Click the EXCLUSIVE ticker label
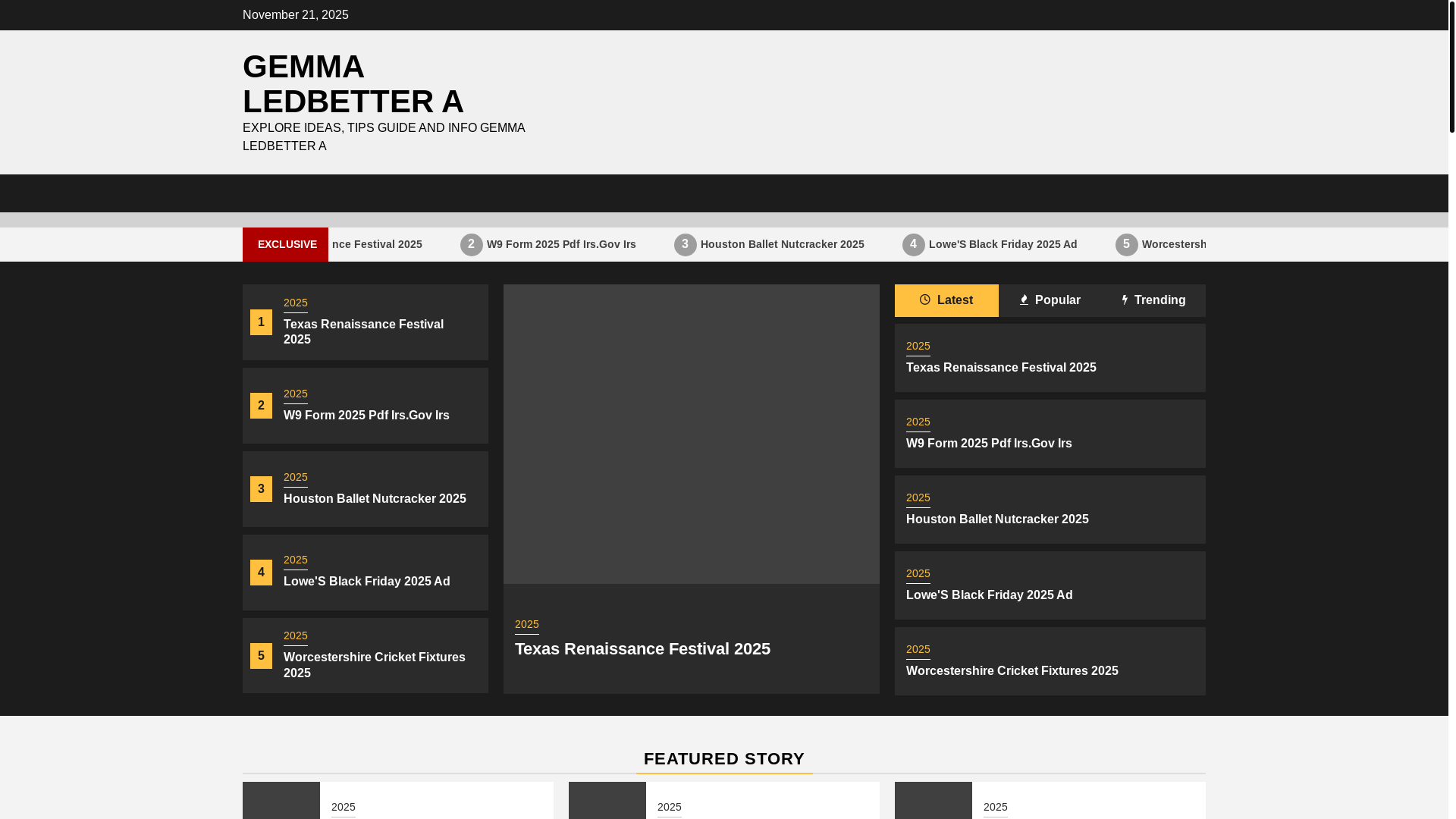Screen dimensions: 1456x819 pyautogui.click(x=286, y=244)
